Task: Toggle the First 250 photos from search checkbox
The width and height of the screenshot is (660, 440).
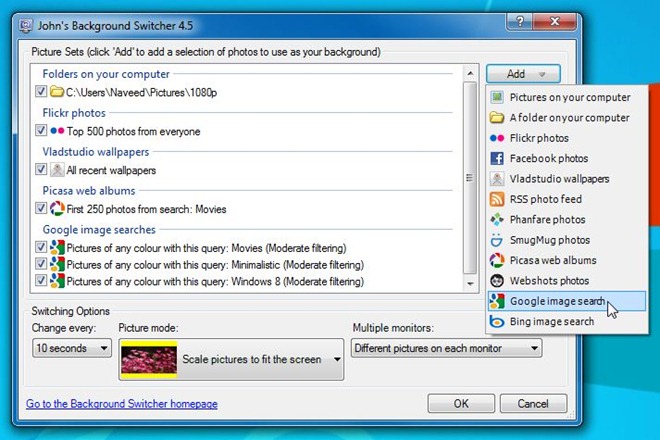Action: [41, 208]
